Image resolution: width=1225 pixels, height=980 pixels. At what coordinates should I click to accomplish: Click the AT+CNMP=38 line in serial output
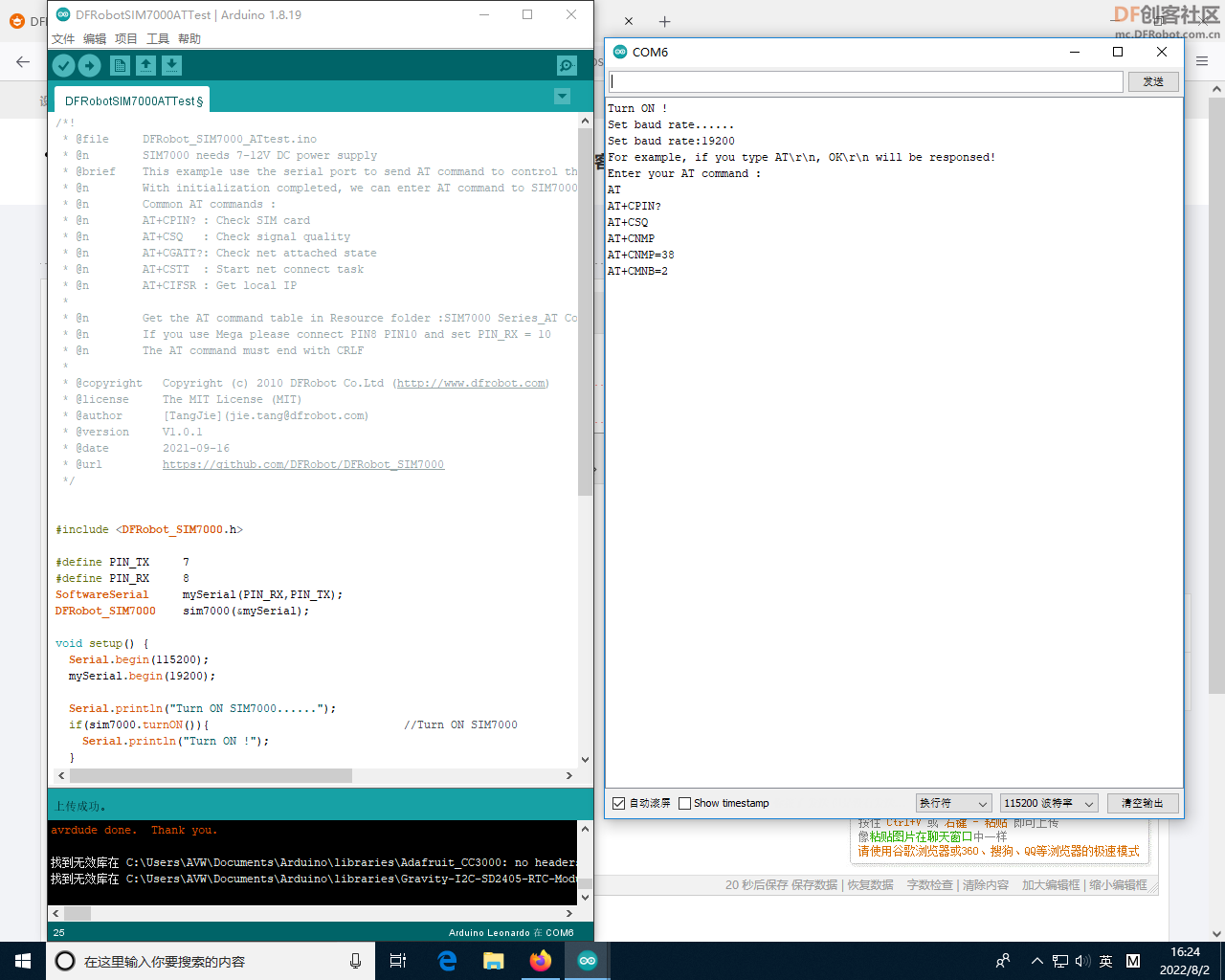[x=641, y=255]
